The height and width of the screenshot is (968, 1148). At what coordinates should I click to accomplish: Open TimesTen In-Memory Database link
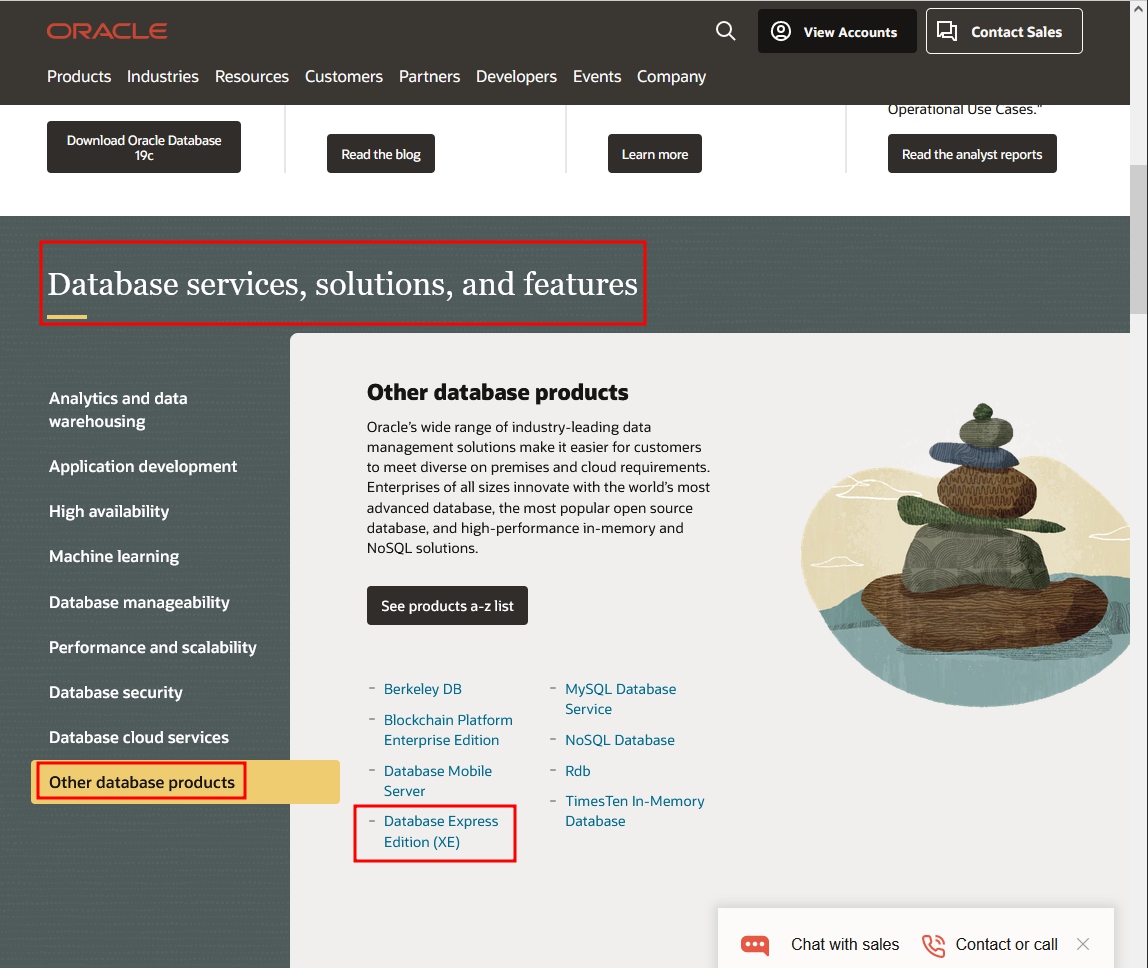pyautogui.click(x=634, y=811)
